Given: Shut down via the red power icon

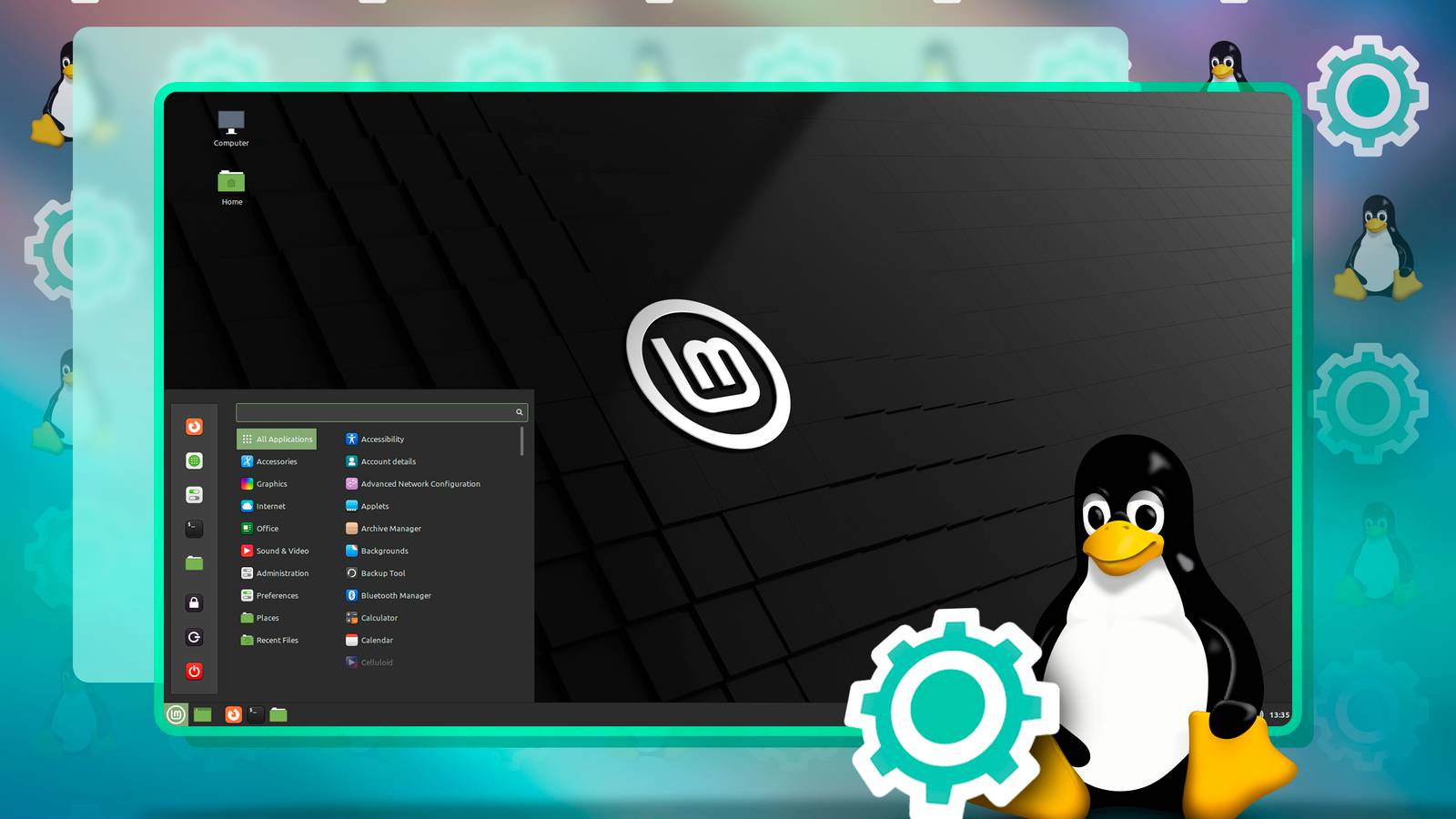Looking at the screenshot, I should pyautogui.click(x=194, y=671).
